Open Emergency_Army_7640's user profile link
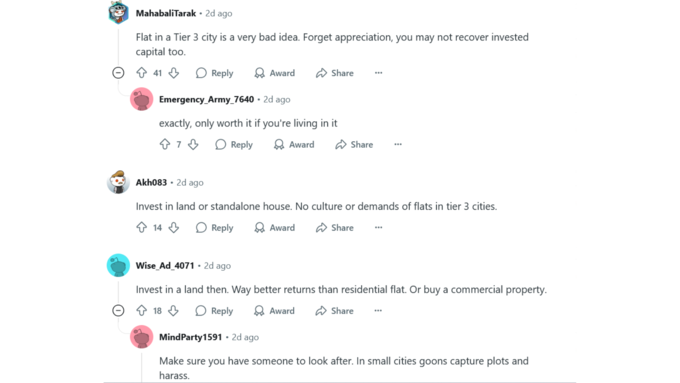 point(206,99)
